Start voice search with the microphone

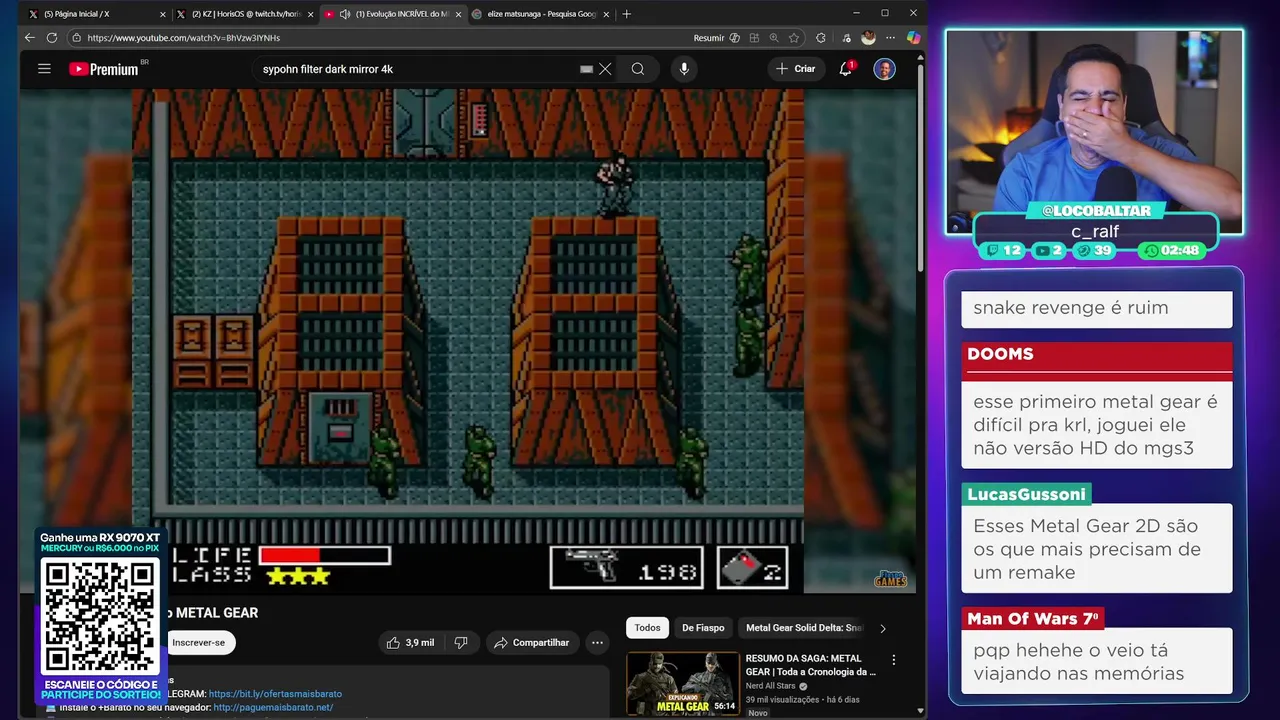[684, 69]
